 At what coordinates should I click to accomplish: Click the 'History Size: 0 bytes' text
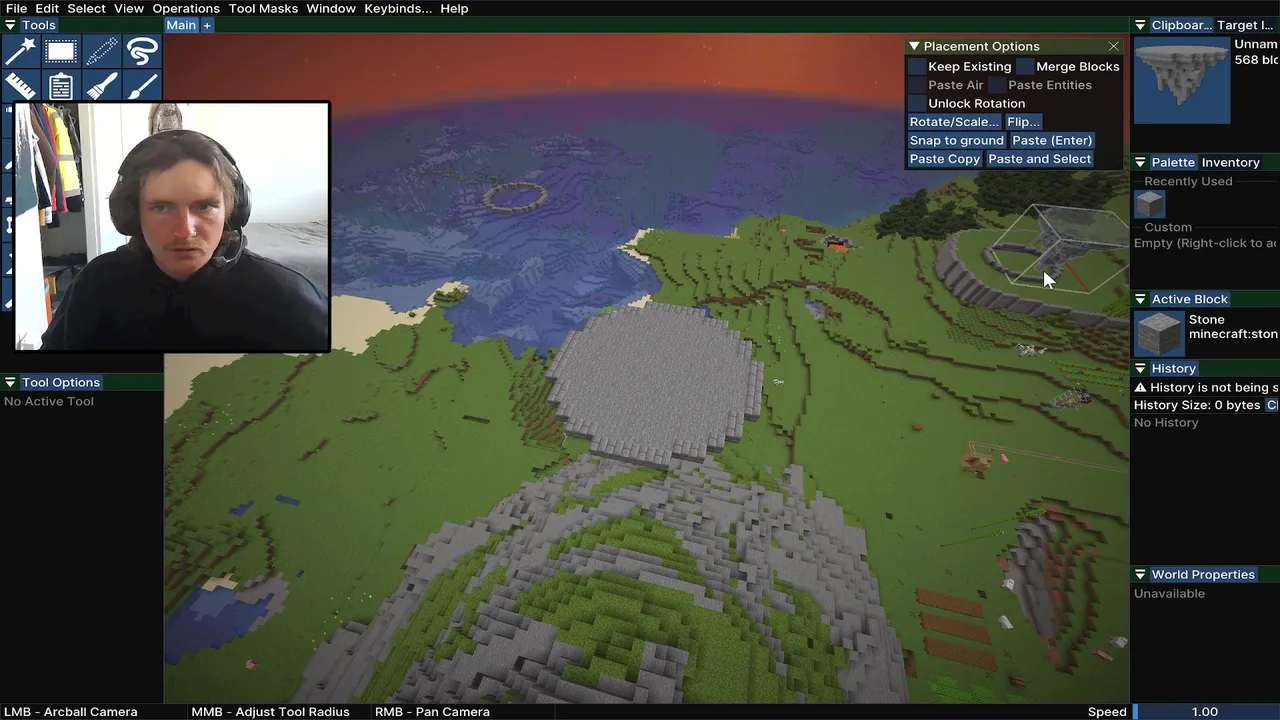(1197, 405)
